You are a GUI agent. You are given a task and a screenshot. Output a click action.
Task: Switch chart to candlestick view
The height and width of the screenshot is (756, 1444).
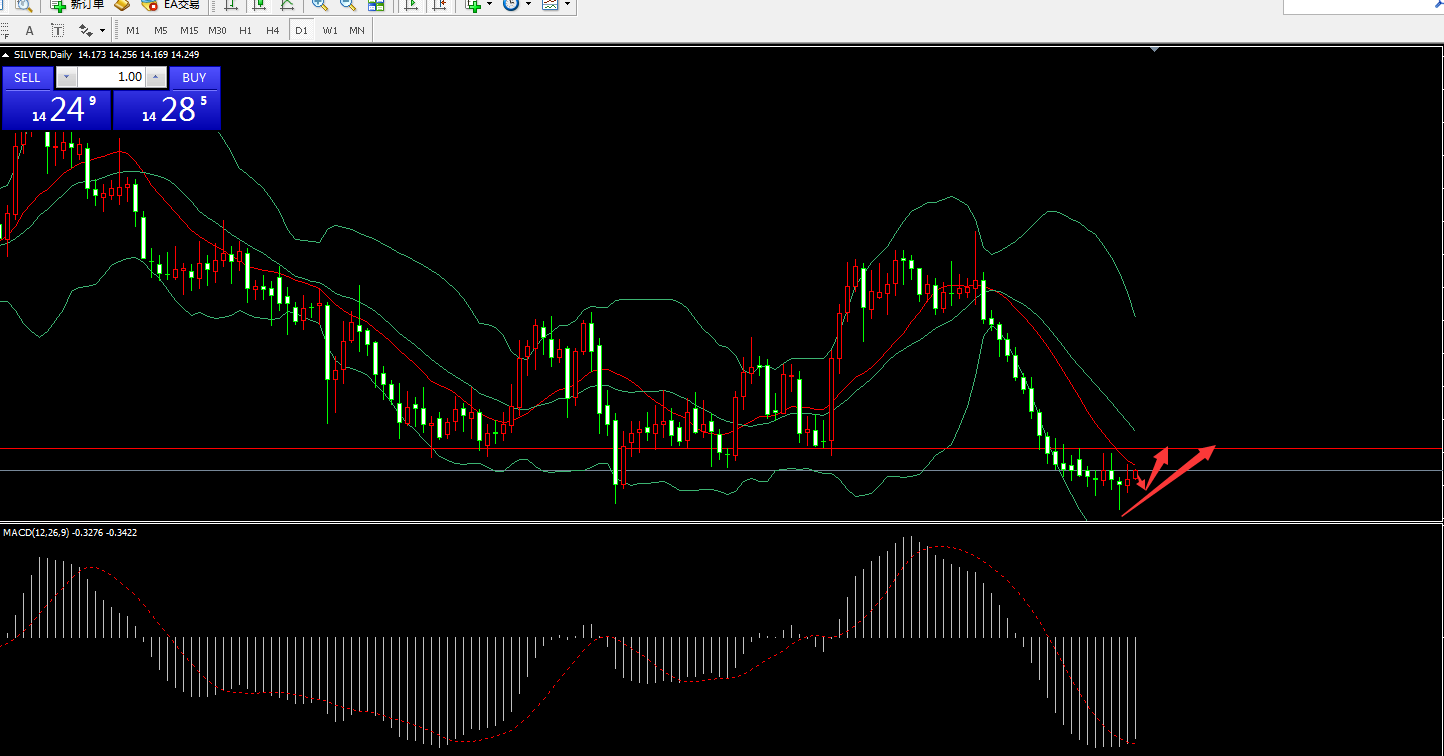coord(259,5)
